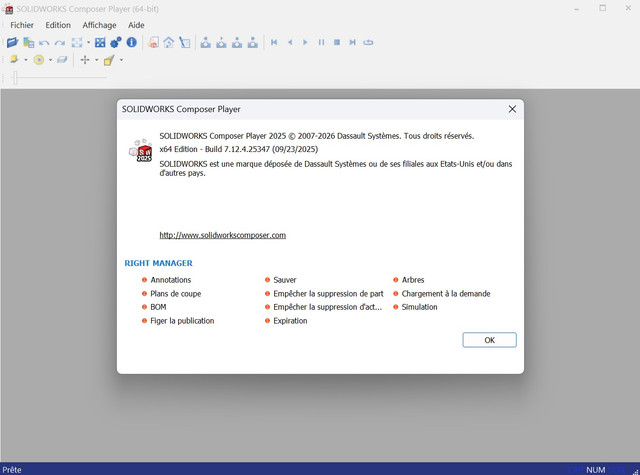Screen dimensions: 640x475
Task: Click the Arbres right entry
Action: pos(413,280)
